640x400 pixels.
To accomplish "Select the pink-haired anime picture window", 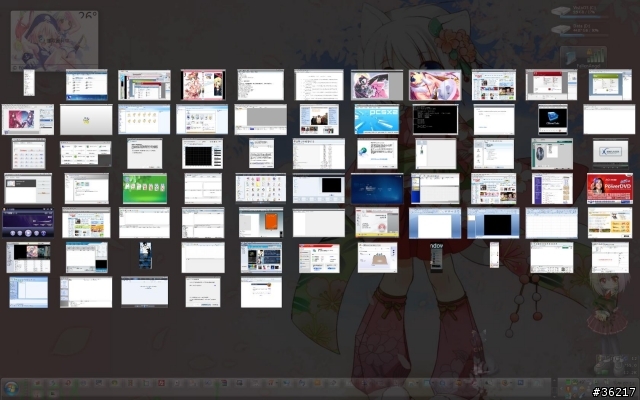I will [435, 85].
